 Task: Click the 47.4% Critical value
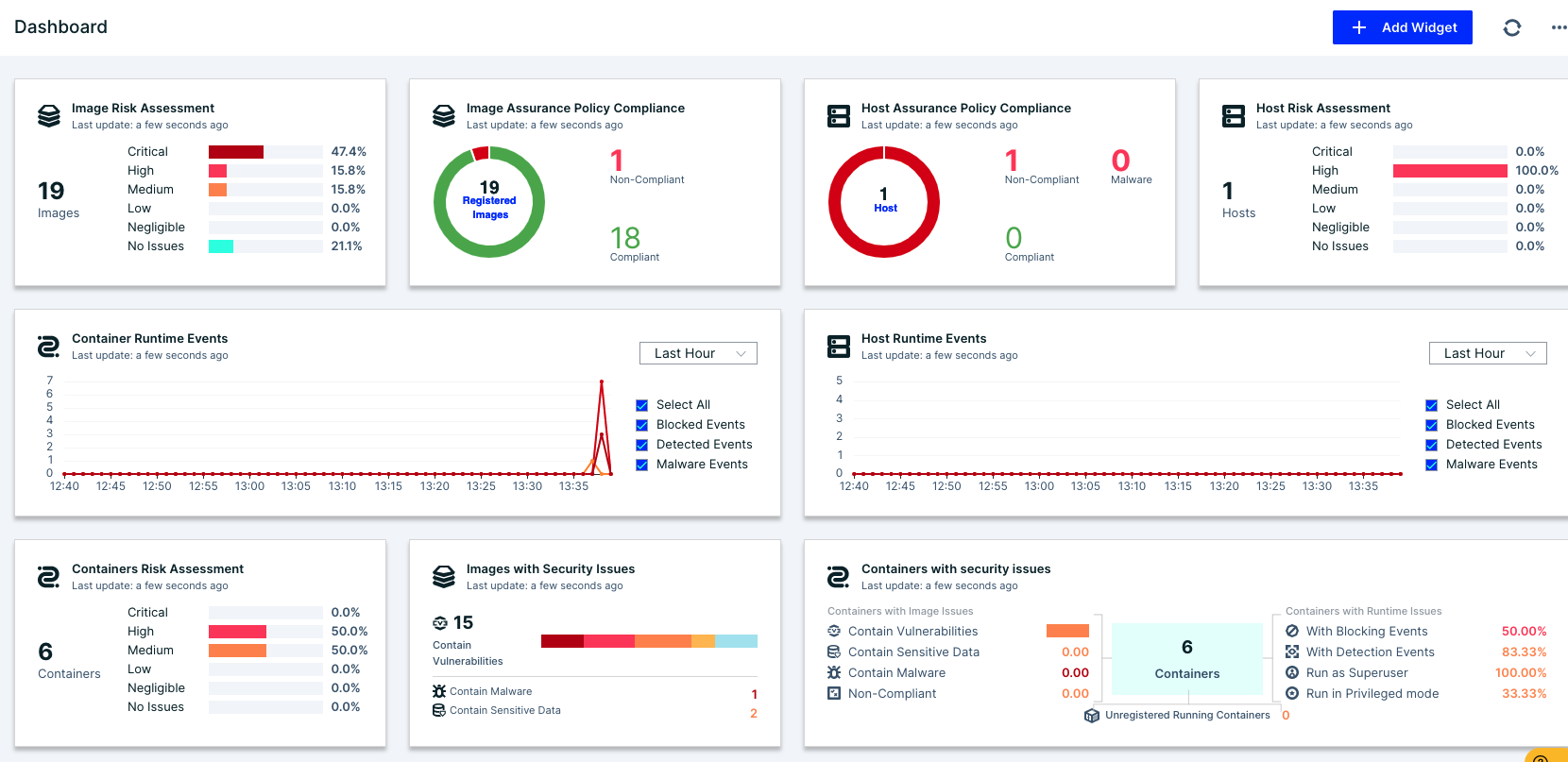point(349,152)
